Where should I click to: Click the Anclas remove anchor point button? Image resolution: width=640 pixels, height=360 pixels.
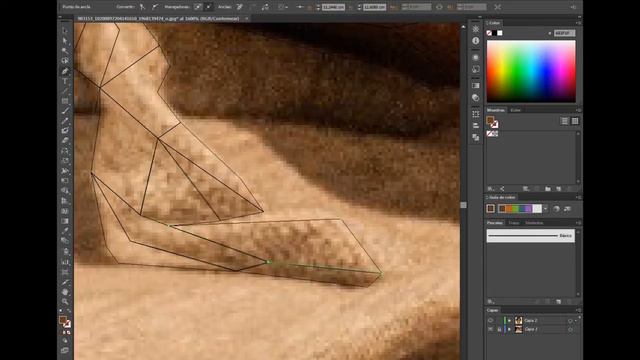[240, 7]
